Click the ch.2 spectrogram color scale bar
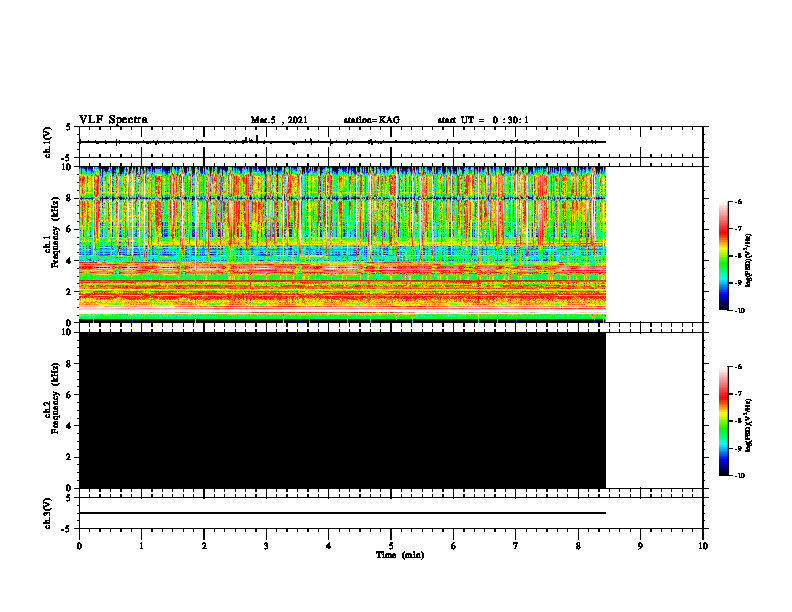 tap(723, 421)
